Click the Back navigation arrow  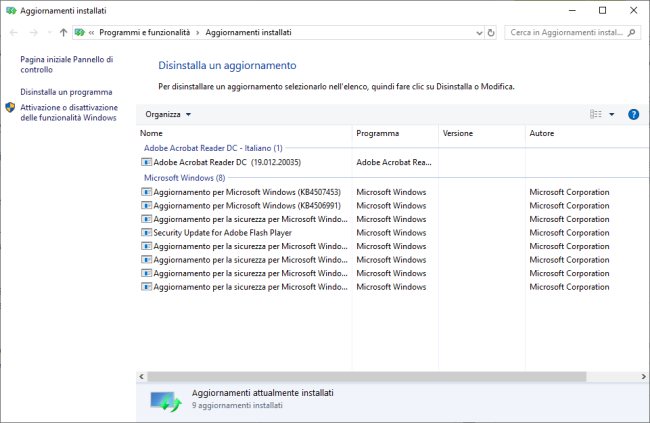[13, 32]
